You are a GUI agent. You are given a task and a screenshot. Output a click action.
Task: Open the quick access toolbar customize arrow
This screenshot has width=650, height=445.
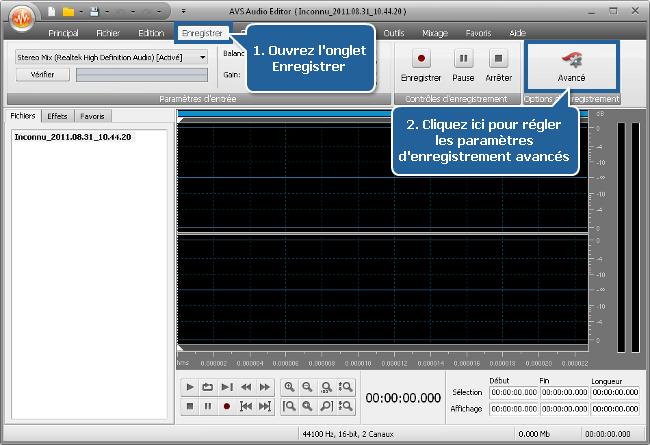[x=183, y=11]
